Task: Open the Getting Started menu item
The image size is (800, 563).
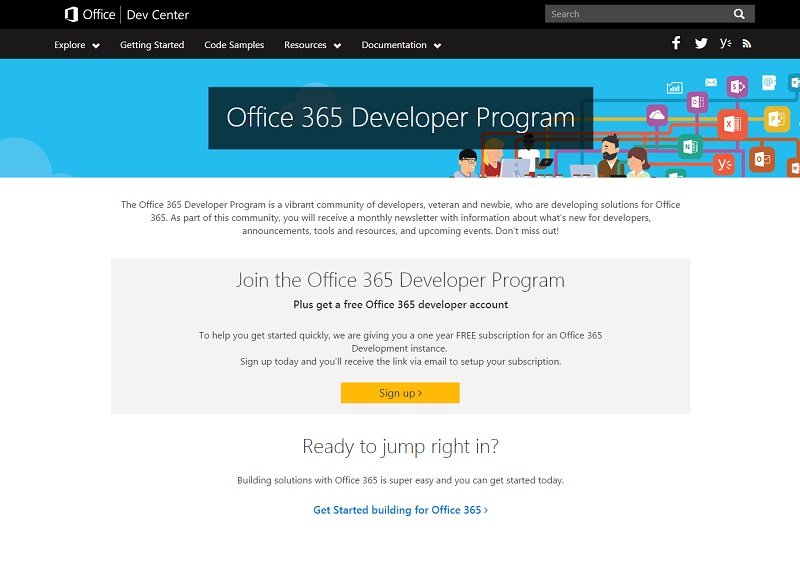Action: (152, 45)
